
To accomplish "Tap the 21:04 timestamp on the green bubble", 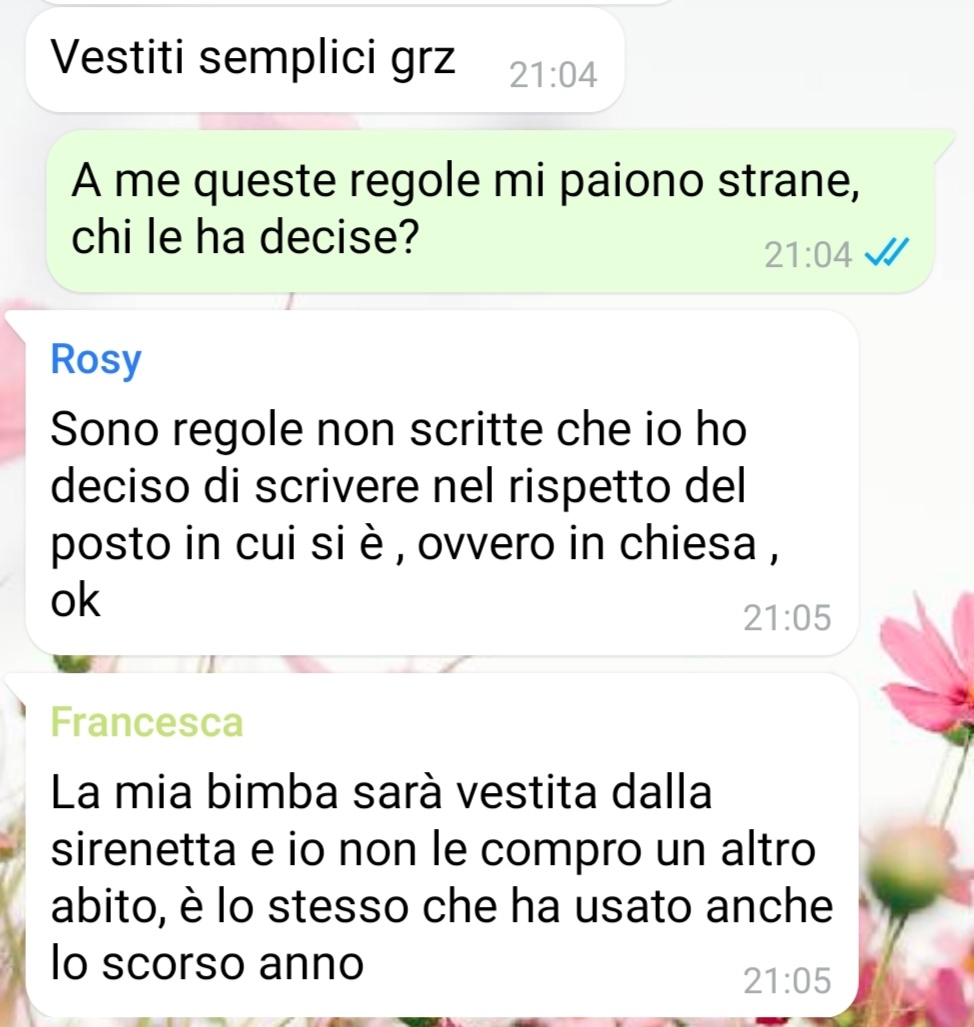I will point(808,255).
